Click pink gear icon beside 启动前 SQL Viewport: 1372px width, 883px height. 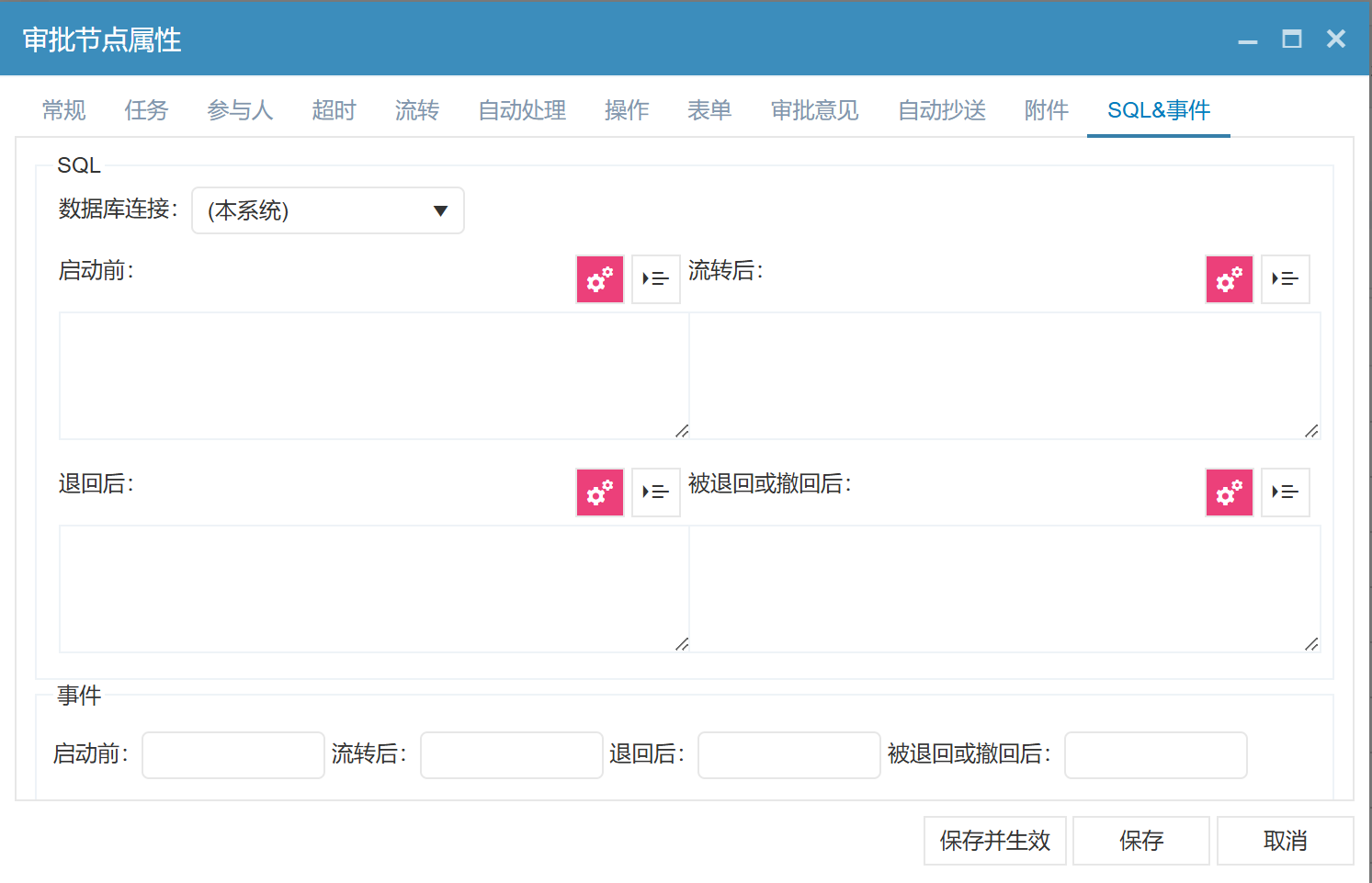(599, 279)
